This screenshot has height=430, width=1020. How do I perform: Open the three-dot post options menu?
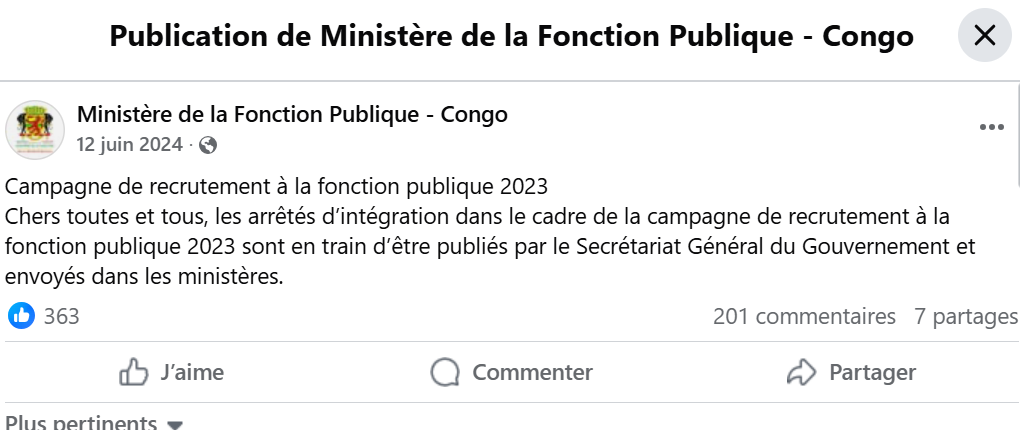pos(991,128)
